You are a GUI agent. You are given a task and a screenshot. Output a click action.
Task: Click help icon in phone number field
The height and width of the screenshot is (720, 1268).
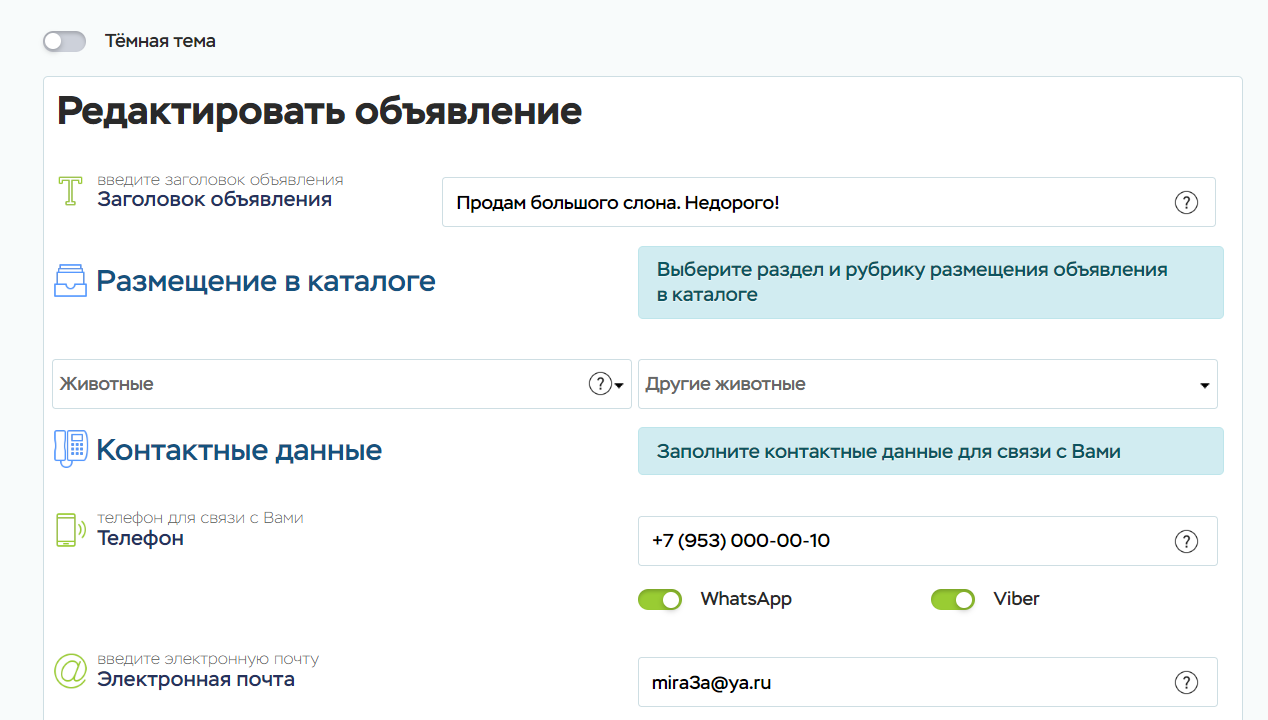[1185, 541]
